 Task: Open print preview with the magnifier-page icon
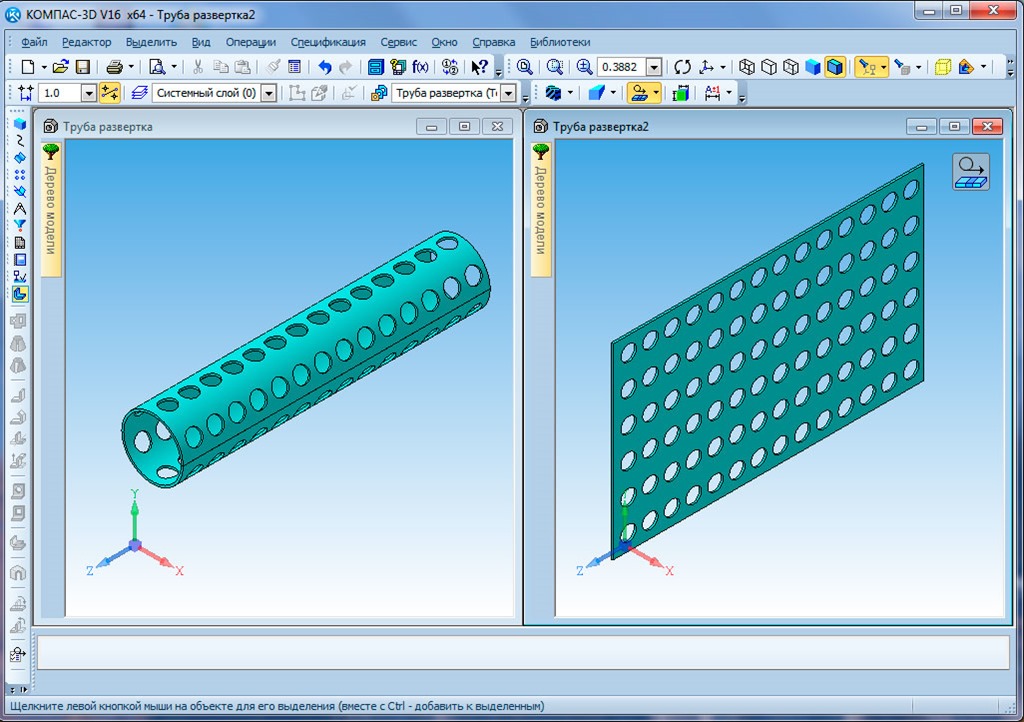coord(157,67)
